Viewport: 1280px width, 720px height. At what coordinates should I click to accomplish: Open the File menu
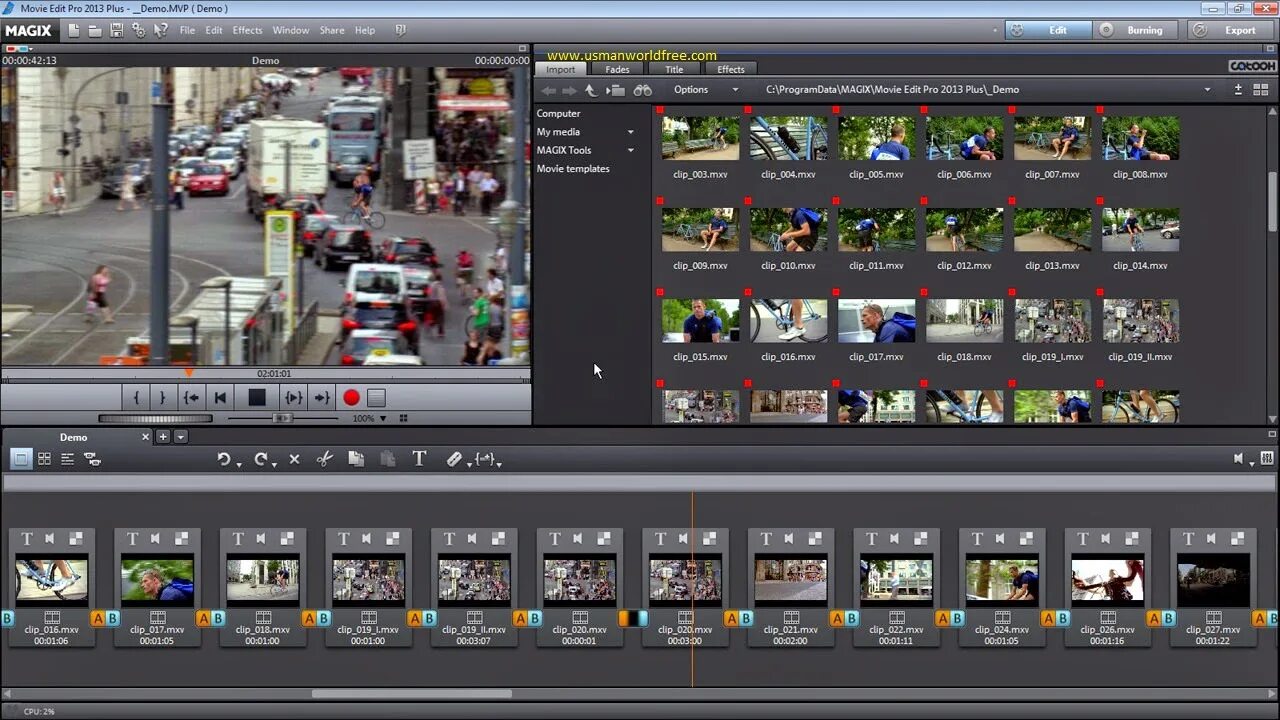point(187,30)
